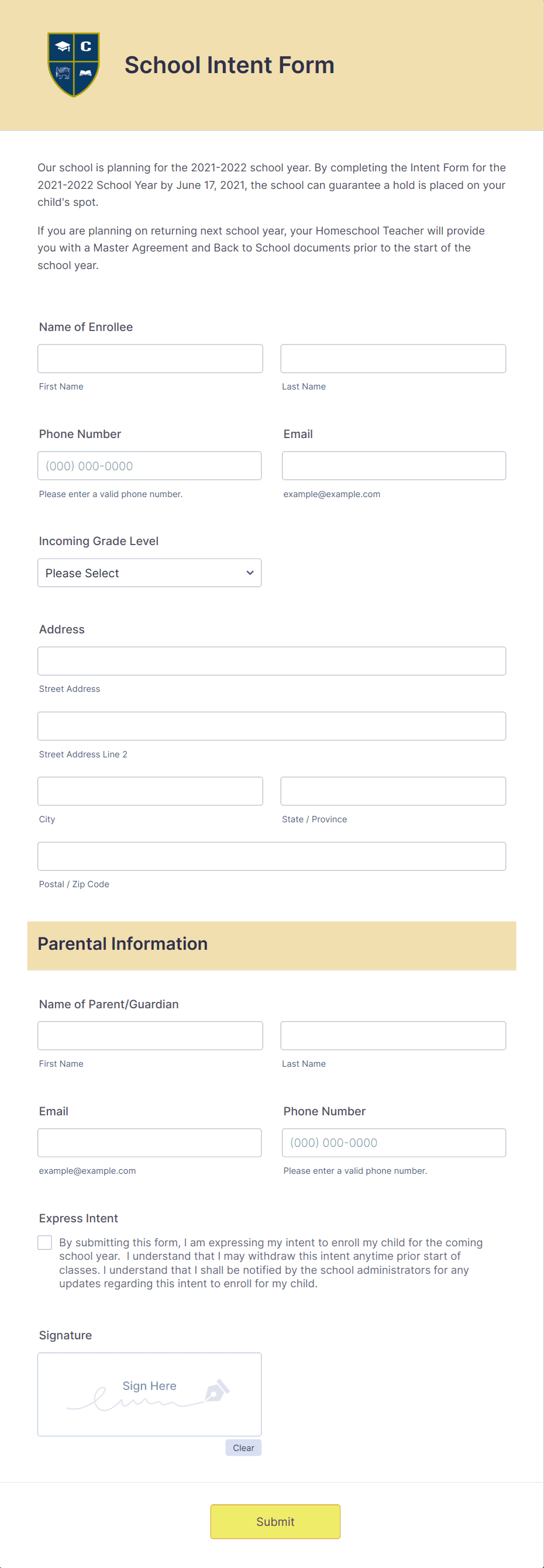Viewport: 544px width, 1568px height.
Task: Open the Incoming Grade Level dropdown
Action: click(x=150, y=573)
